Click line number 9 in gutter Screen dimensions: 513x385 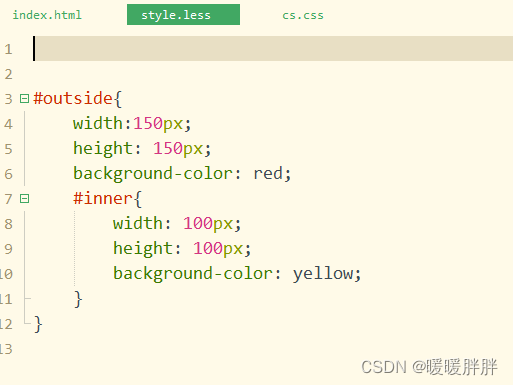[x=9, y=249]
